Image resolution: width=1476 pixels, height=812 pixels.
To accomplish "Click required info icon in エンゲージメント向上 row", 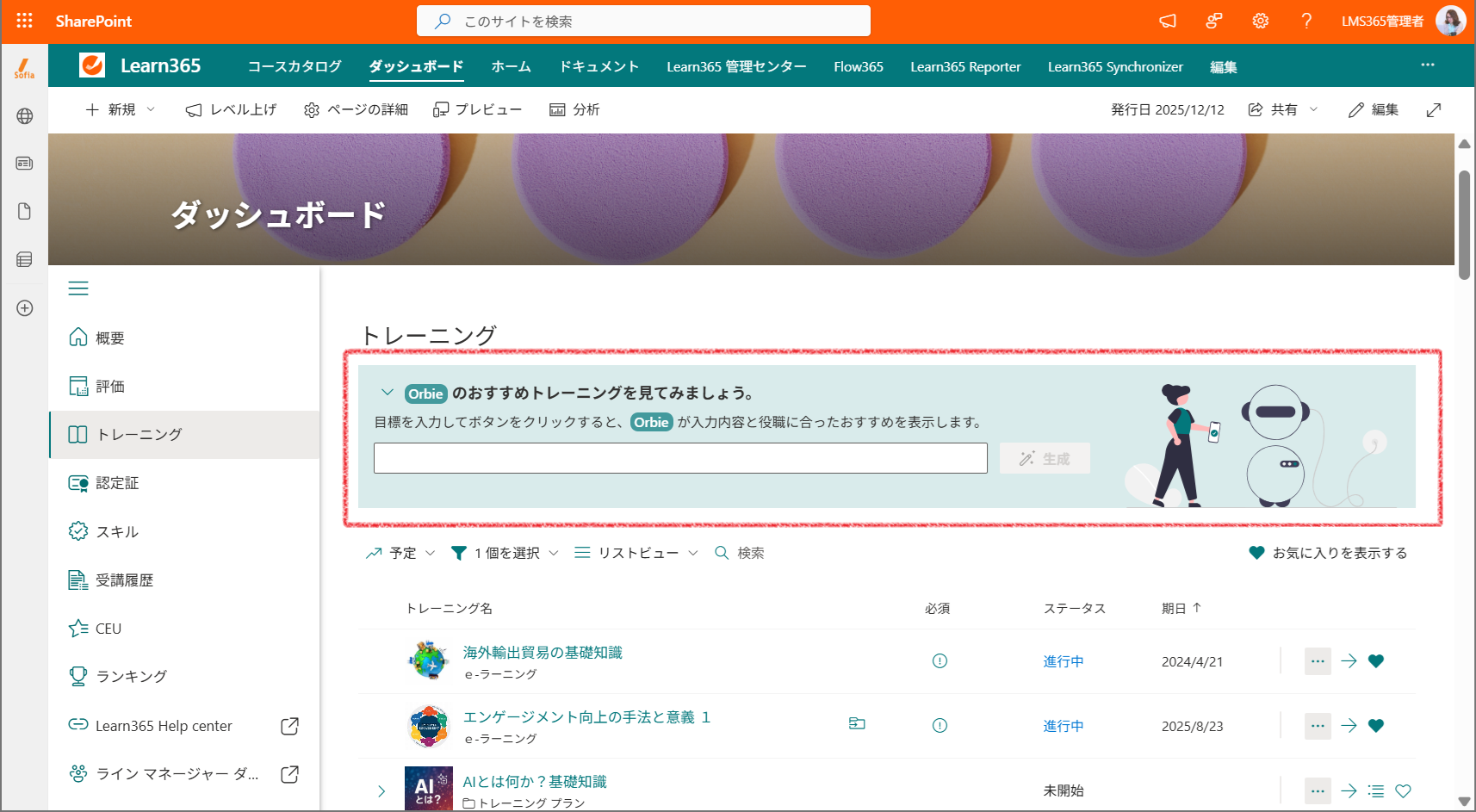I will 940,725.
